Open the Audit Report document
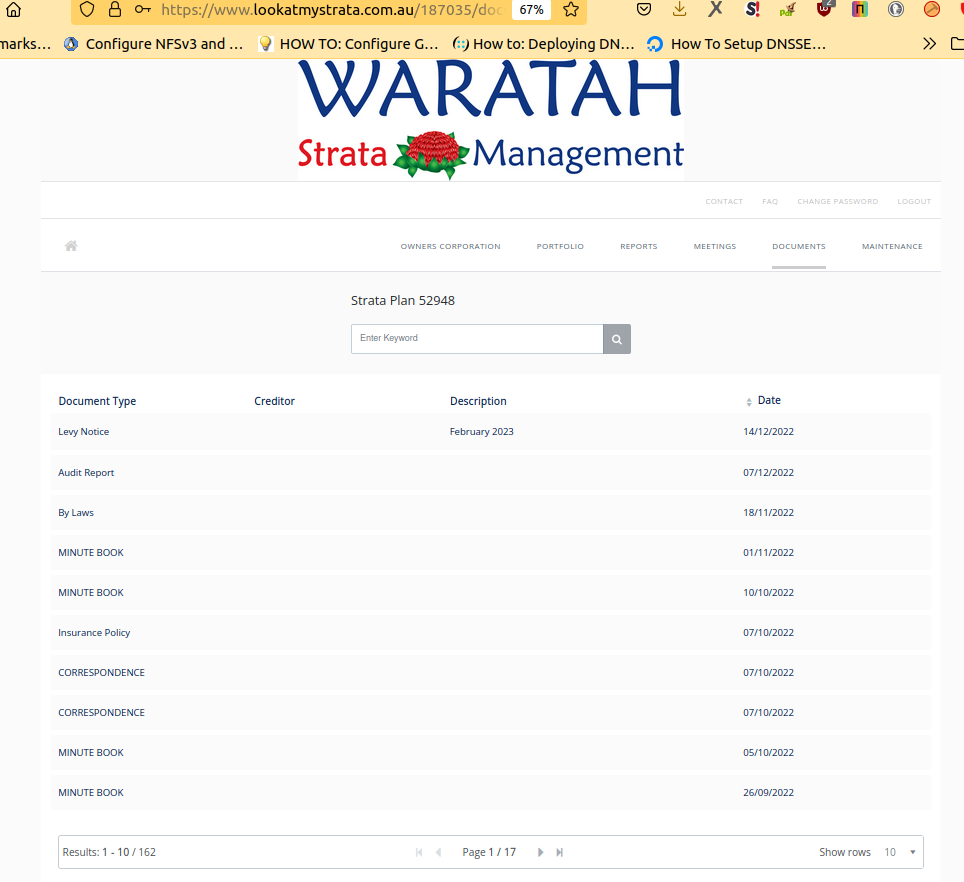Image resolution: width=964 pixels, height=882 pixels. [x=86, y=472]
